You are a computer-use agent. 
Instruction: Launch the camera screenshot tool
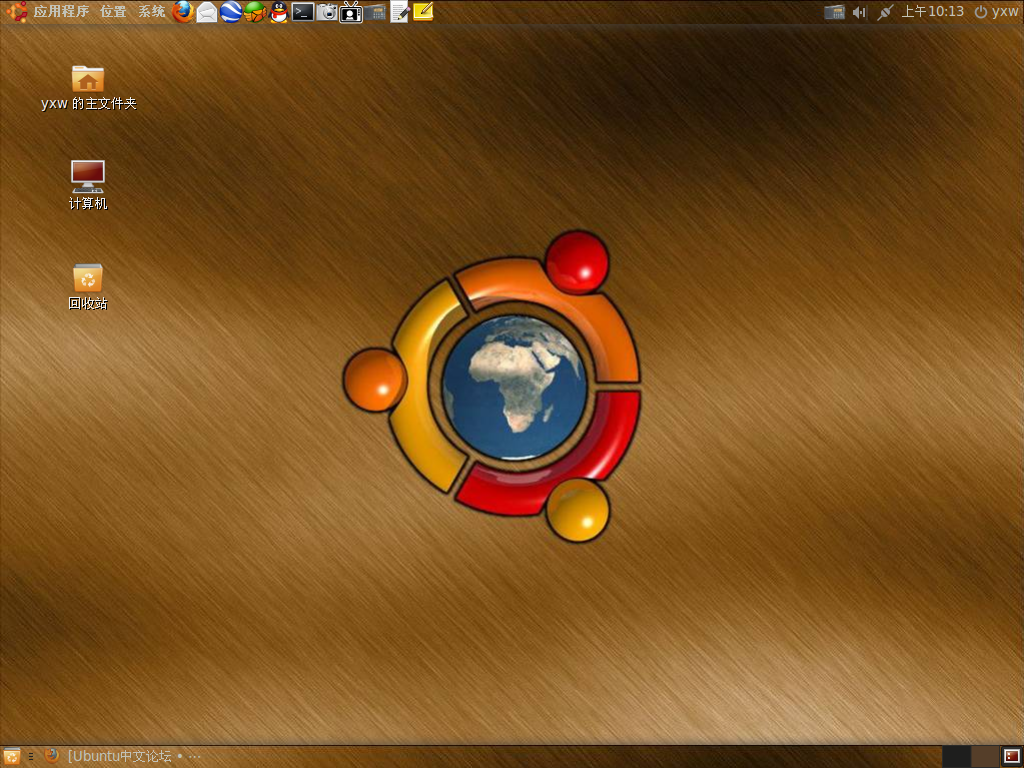click(x=327, y=12)
